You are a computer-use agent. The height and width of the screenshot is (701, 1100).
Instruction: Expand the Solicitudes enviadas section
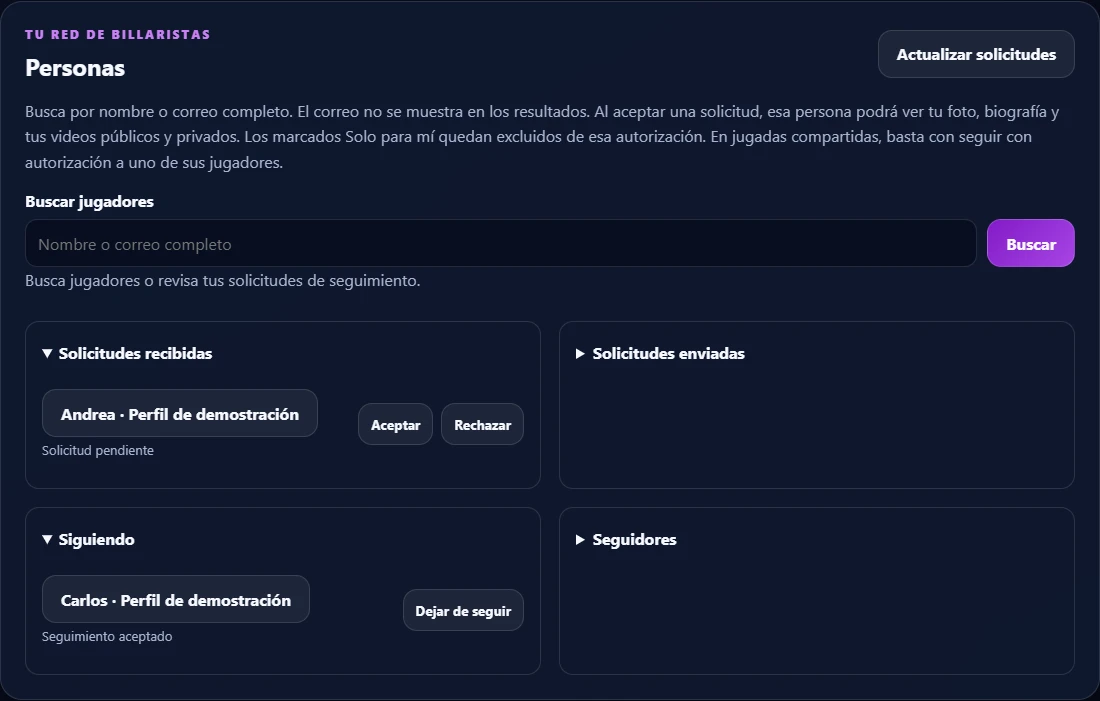(x=660, y=354)
